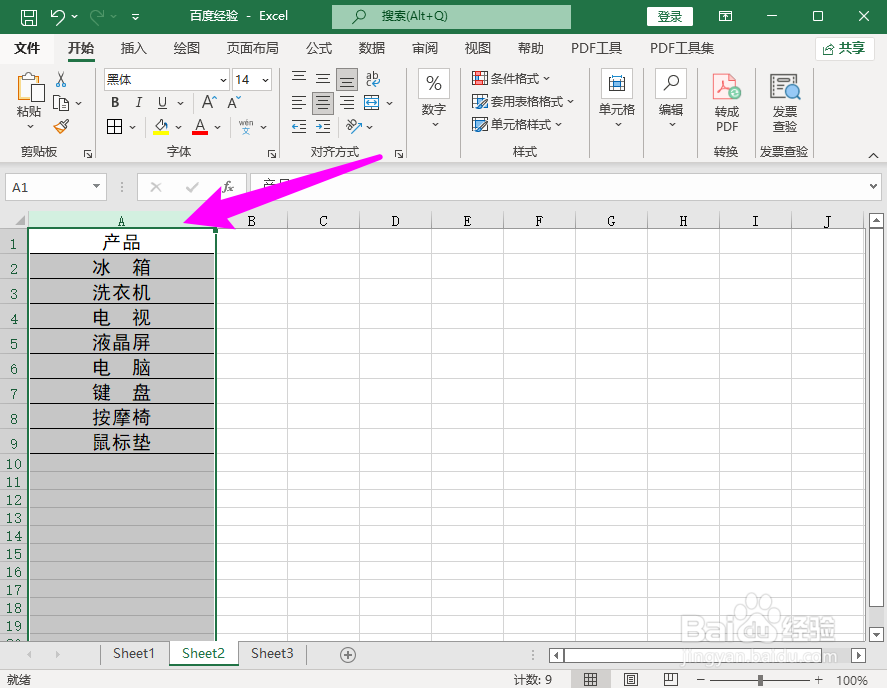Click the Invoice Check icon
This screenshot has height=688, width=887.
point(785,88)
